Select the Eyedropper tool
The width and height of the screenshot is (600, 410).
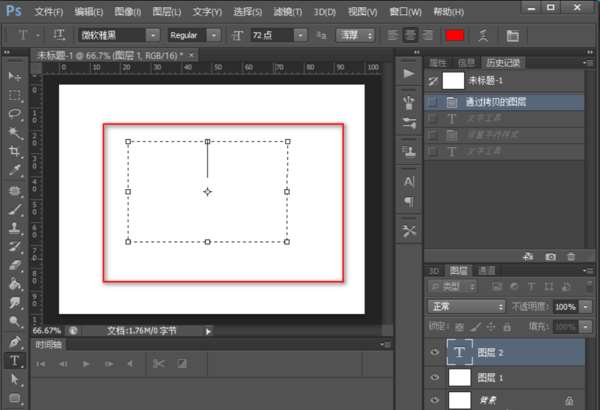pyautogui.click(x=15, y=170)
